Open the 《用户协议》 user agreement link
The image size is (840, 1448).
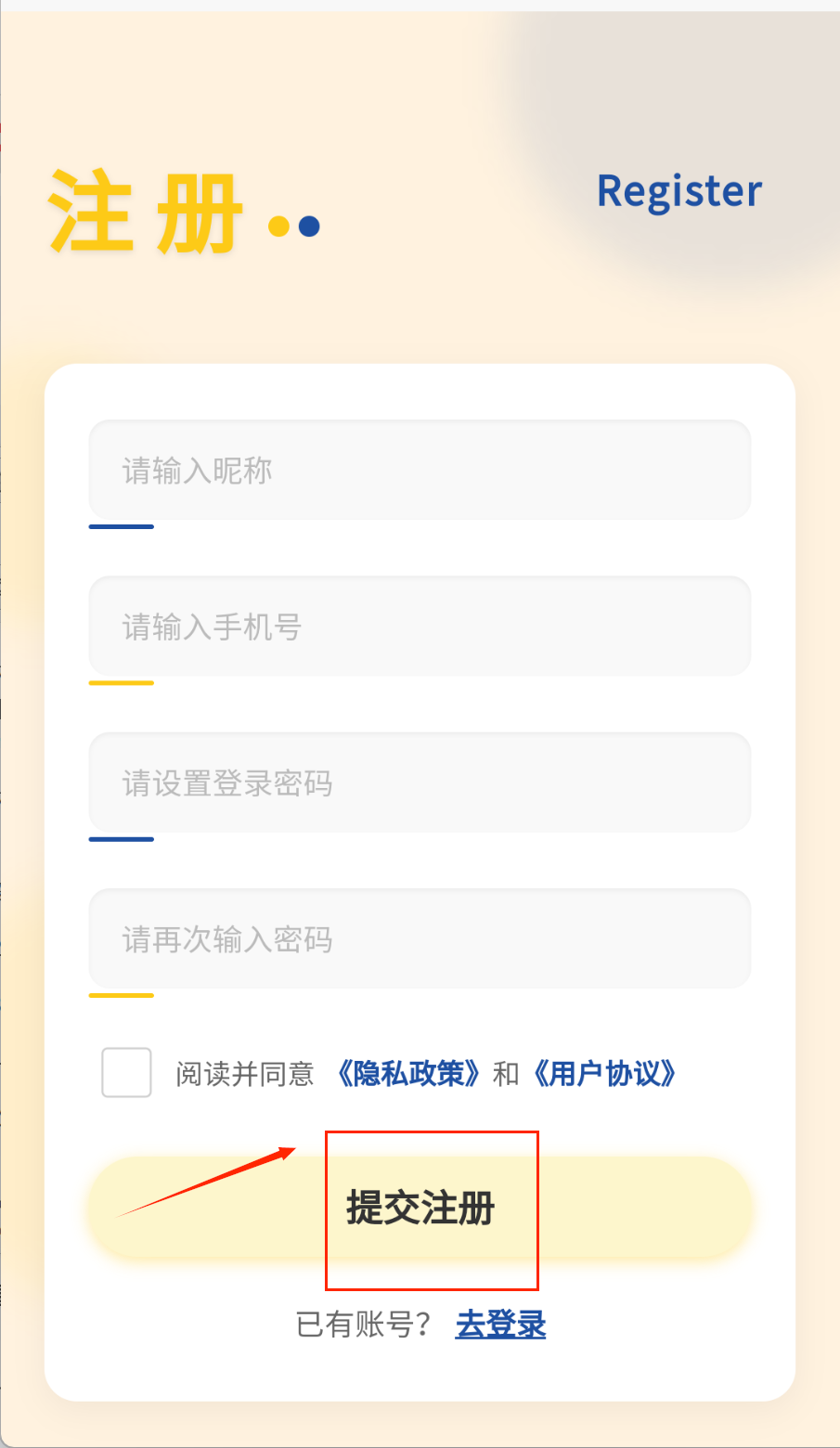(604, 1074)
